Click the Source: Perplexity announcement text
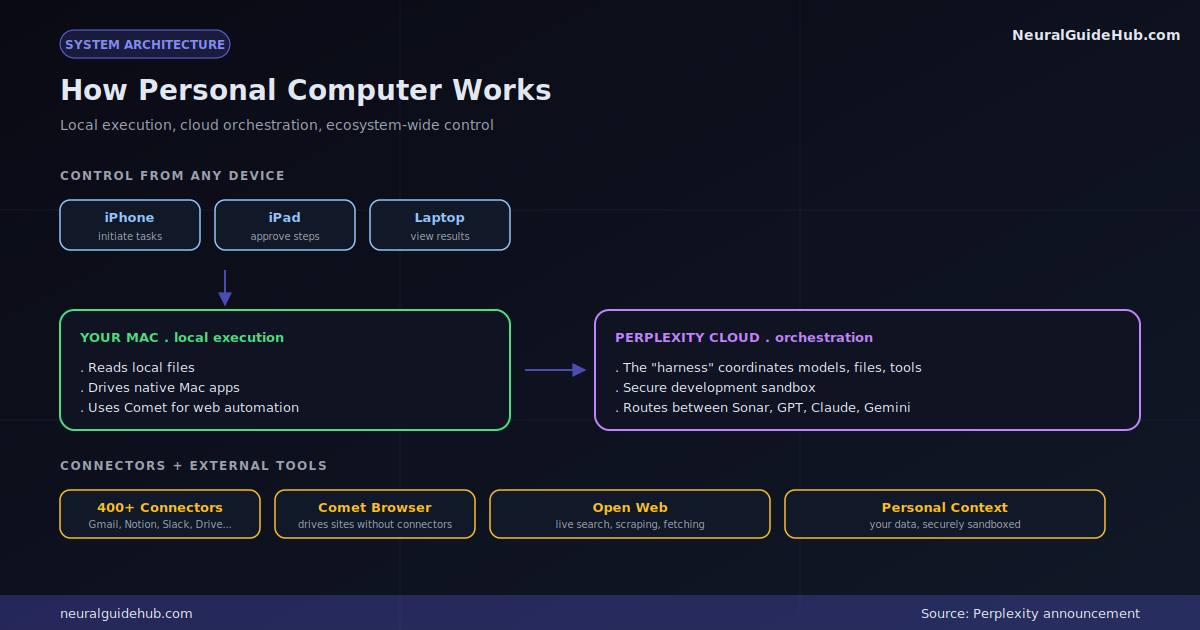 click(1030, 614)
